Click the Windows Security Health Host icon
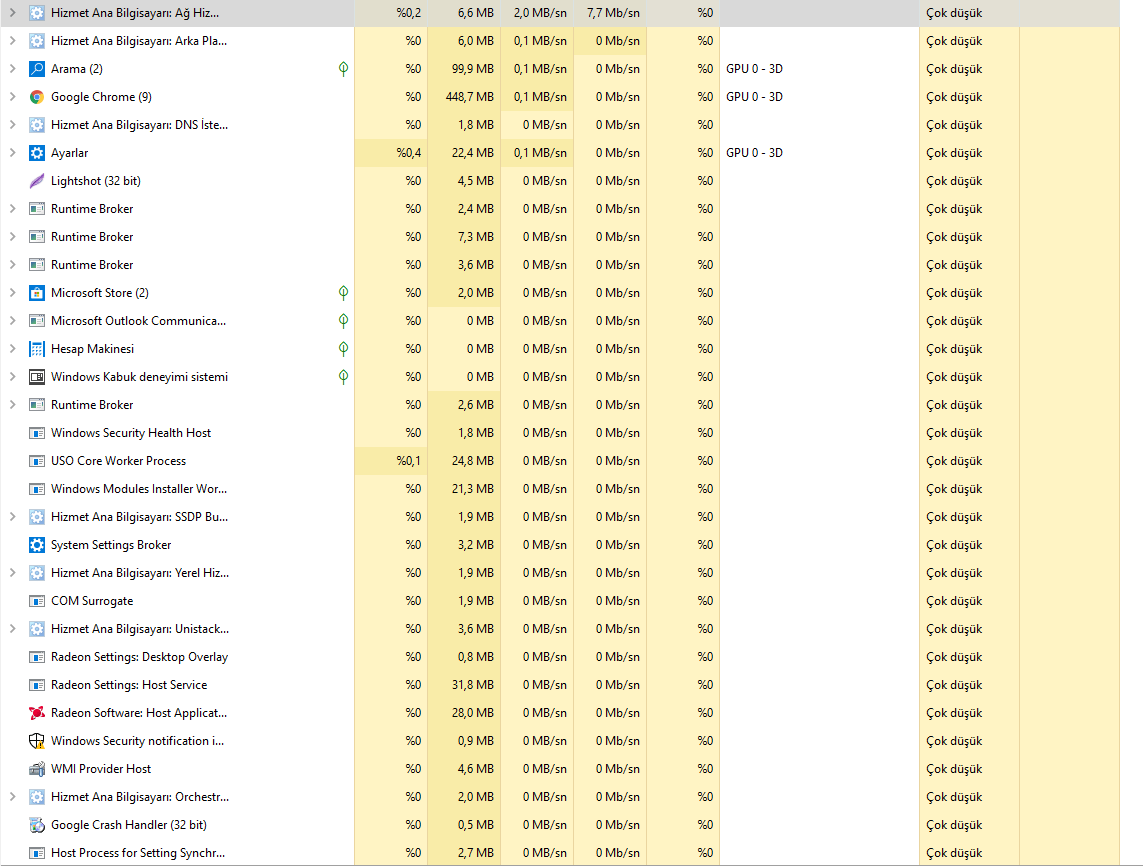1143x868 pixels. [36, 433]
